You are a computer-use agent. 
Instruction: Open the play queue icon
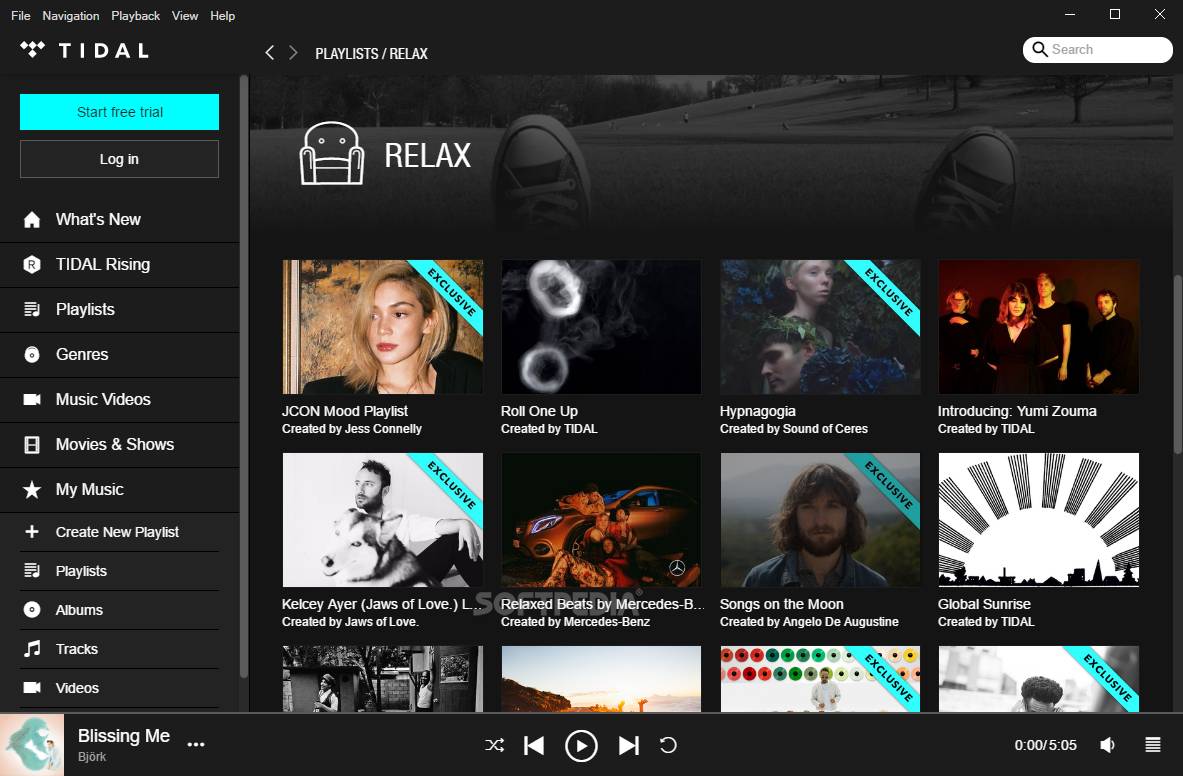point(1153,745)
